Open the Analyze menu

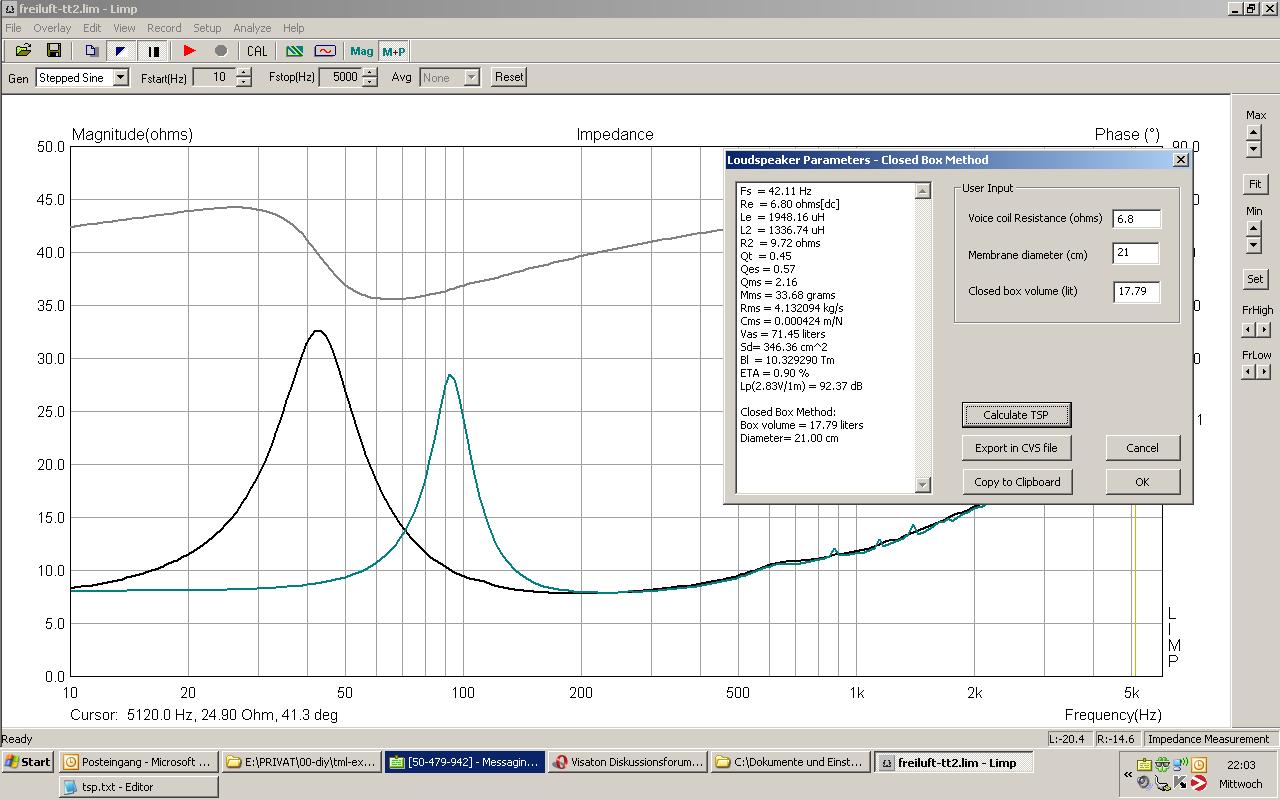pyautogui.click(x=252, y=28)
